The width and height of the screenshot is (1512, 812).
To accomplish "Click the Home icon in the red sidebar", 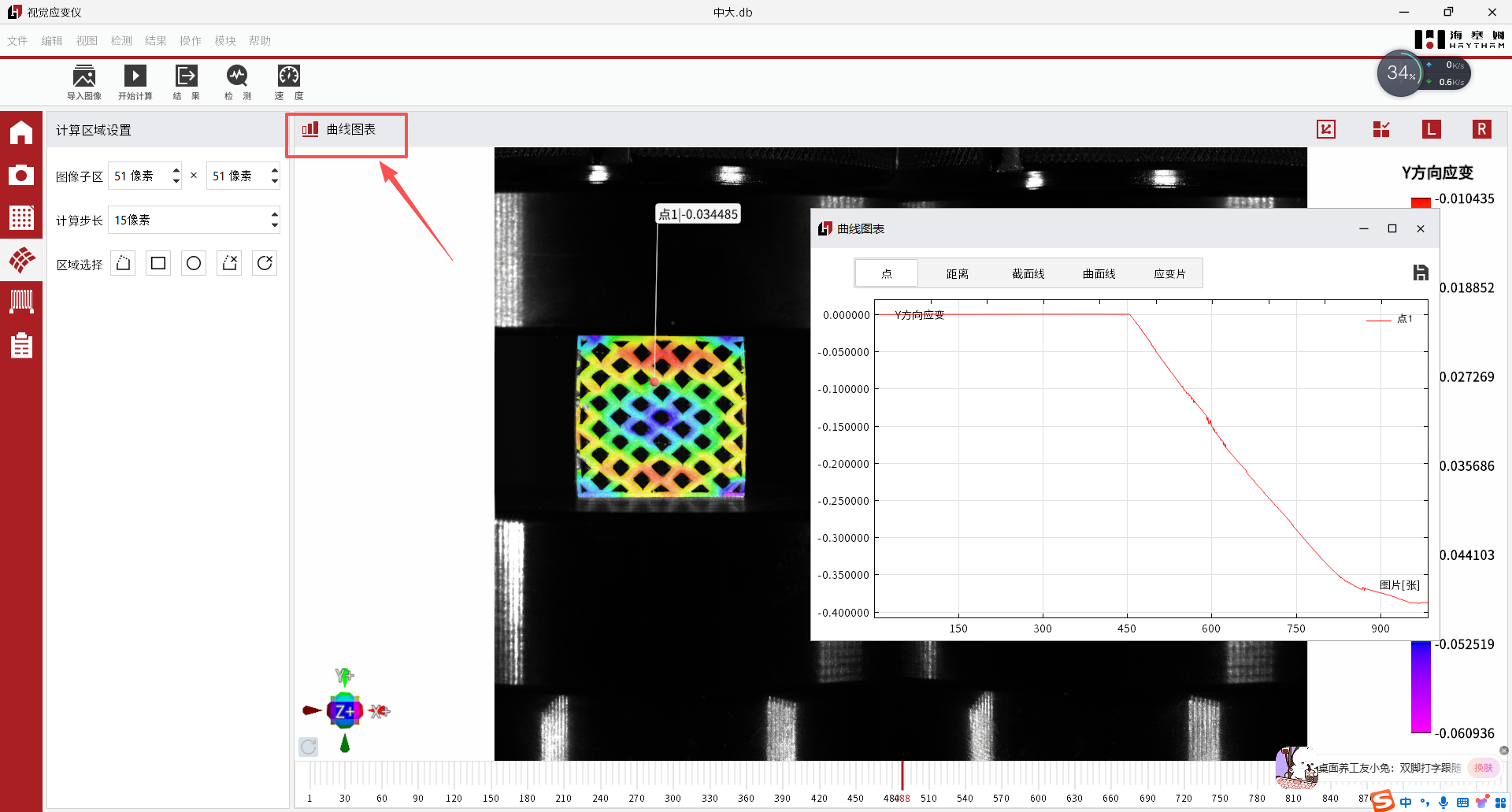I will click(x=21, y=132).
